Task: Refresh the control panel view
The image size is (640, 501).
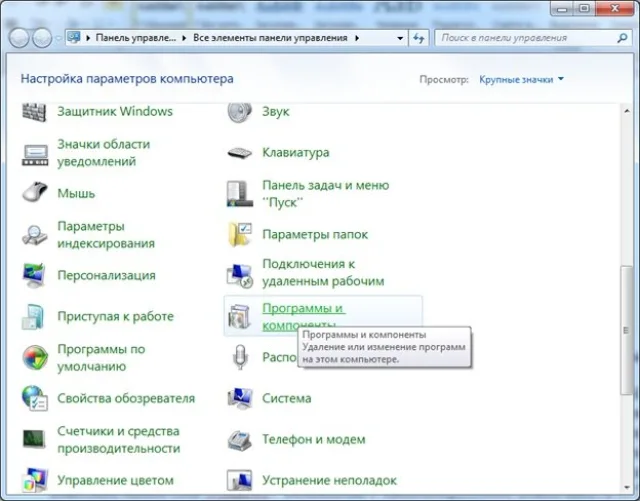Action: pos(418,38)
